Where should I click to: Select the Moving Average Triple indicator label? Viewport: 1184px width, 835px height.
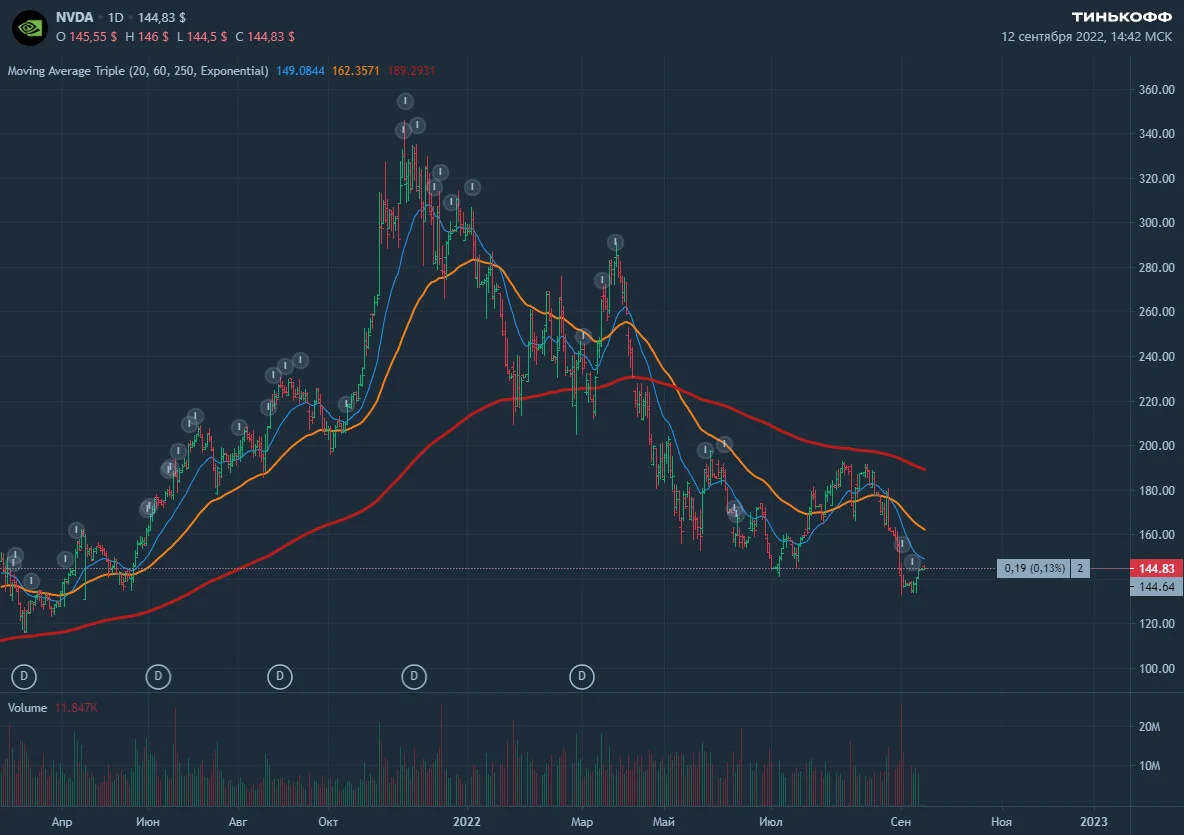point(138,71)
